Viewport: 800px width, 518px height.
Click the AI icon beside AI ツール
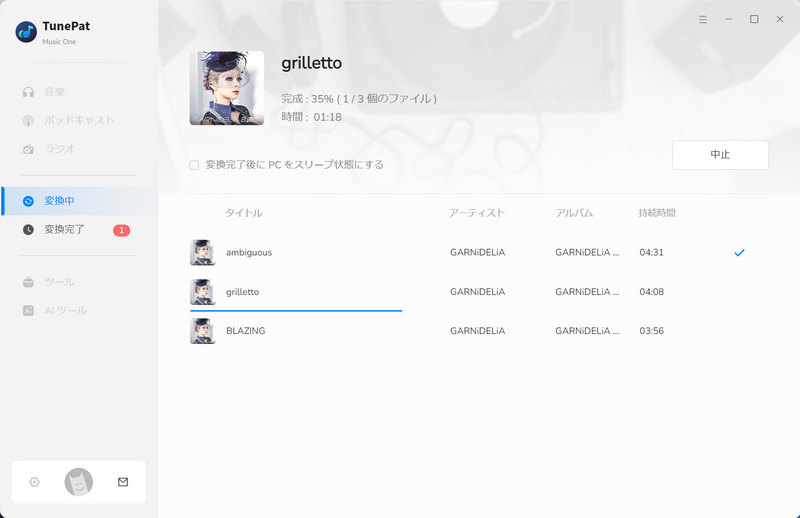(x=29, y=310)
